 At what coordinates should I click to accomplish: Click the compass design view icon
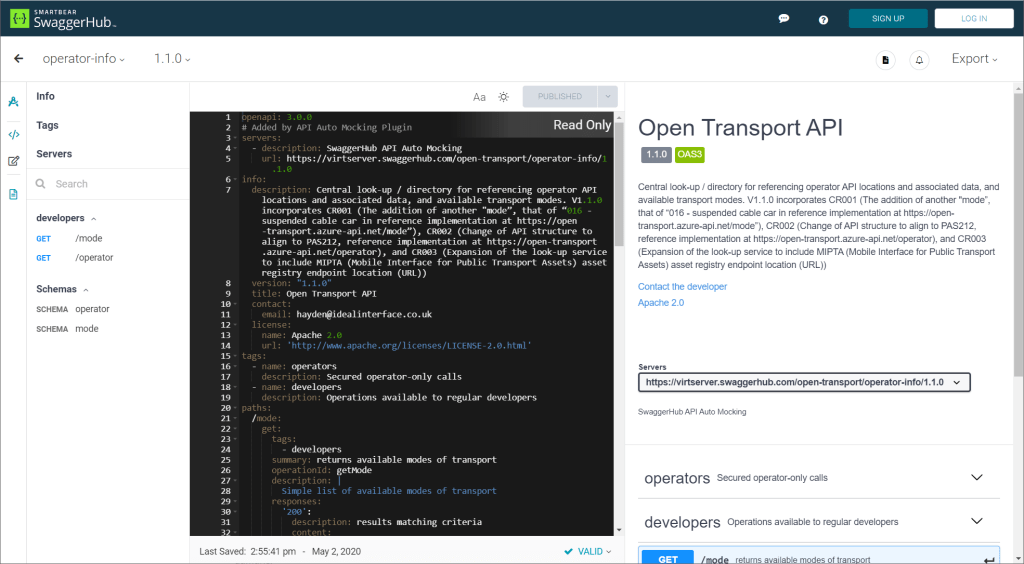click(x=14, y=102)
